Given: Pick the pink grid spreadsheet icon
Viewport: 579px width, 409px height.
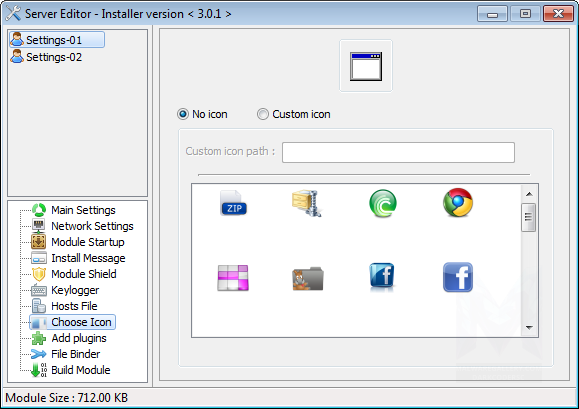Looking at the screenshot, I should click(x=233, y=278).
